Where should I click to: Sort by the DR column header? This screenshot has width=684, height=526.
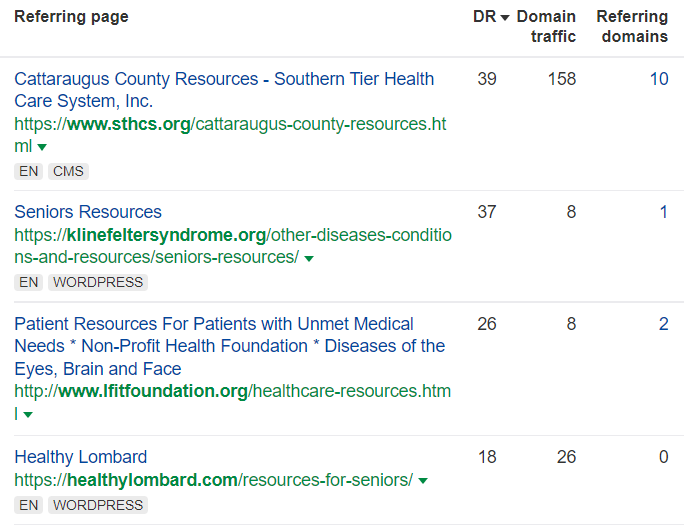(490, 17)
